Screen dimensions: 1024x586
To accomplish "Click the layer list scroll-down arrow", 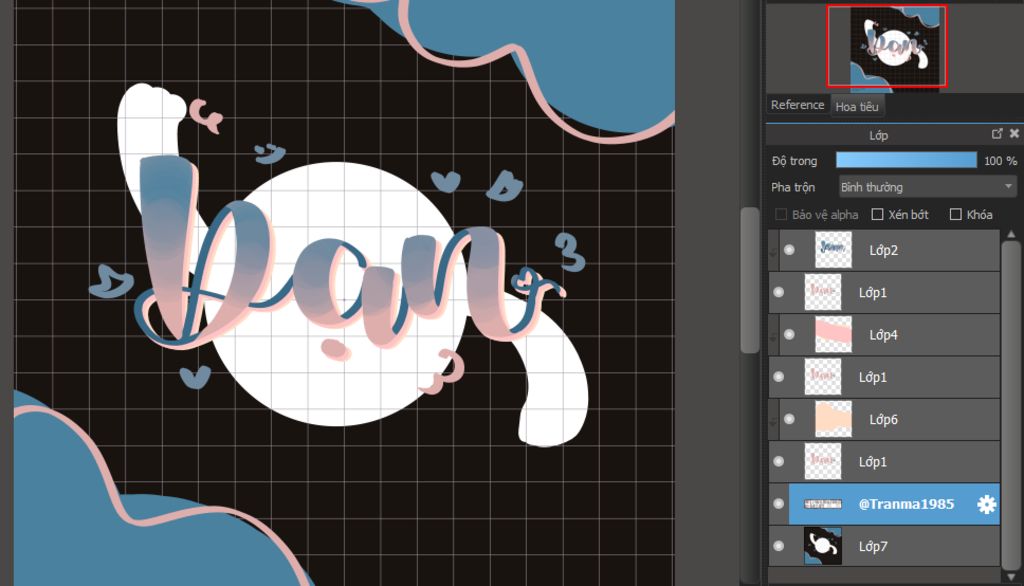I will click(x=1011, y=576).
